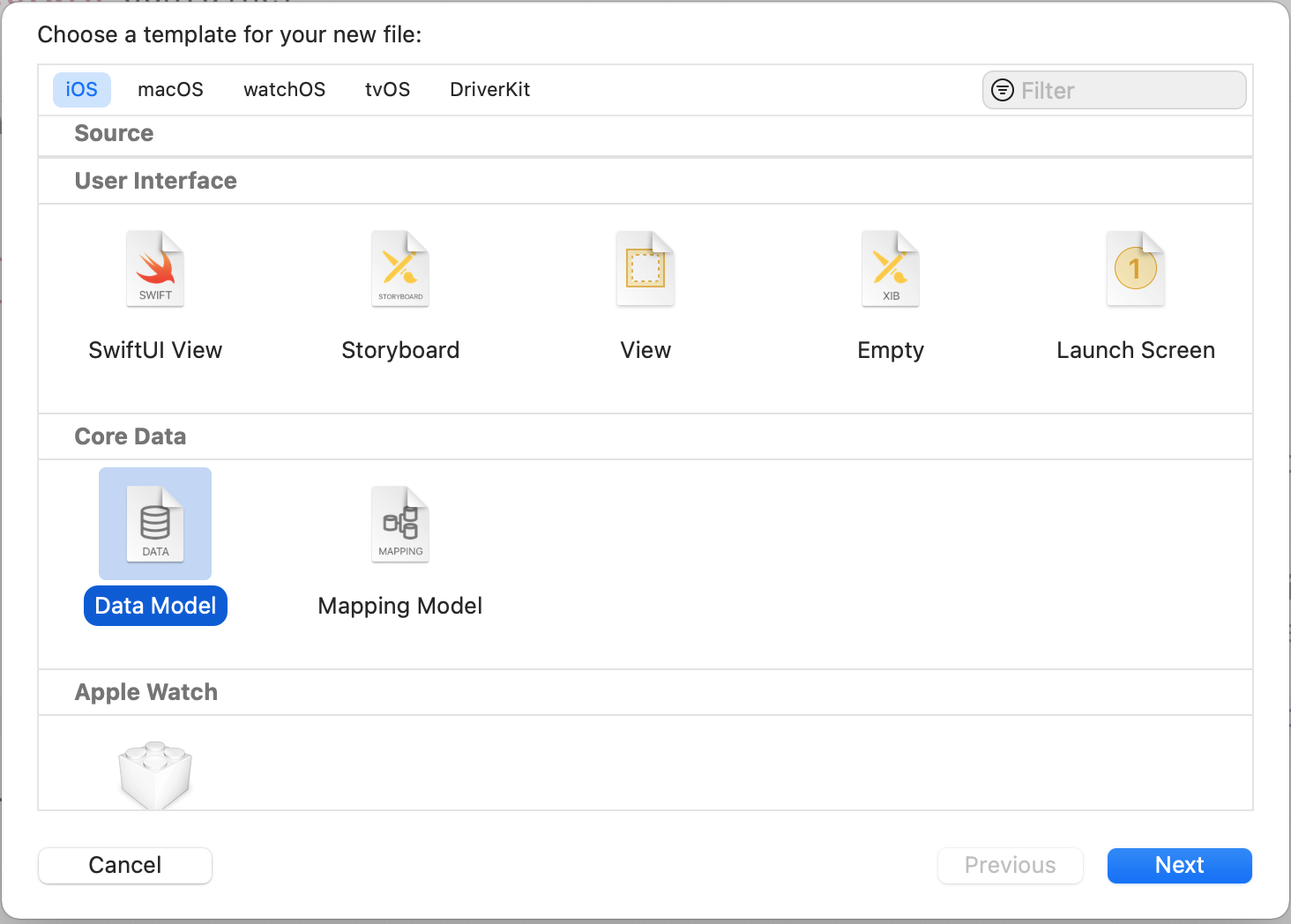Select the Apple Watch brick template

[155, 774]
